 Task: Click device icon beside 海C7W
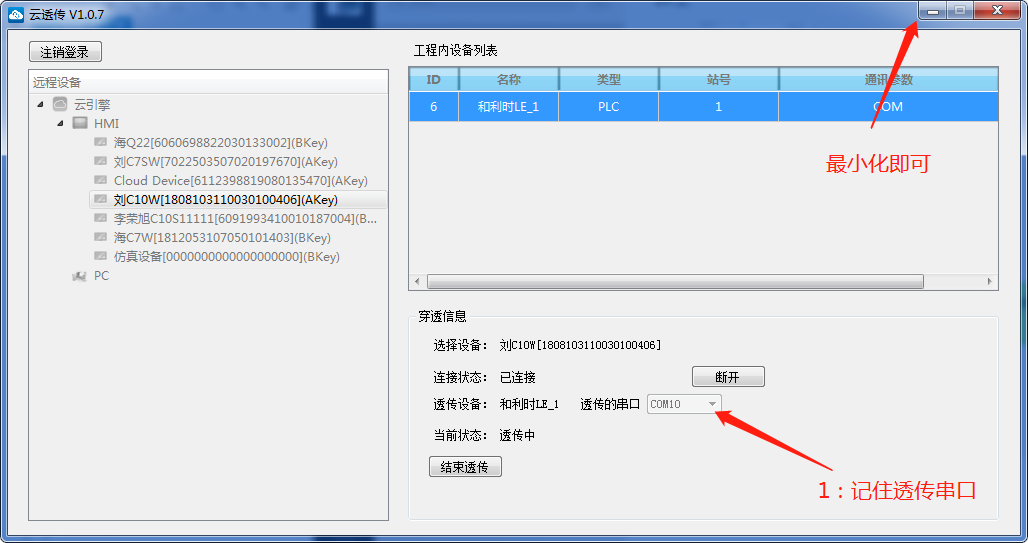(x=100, y=237)
